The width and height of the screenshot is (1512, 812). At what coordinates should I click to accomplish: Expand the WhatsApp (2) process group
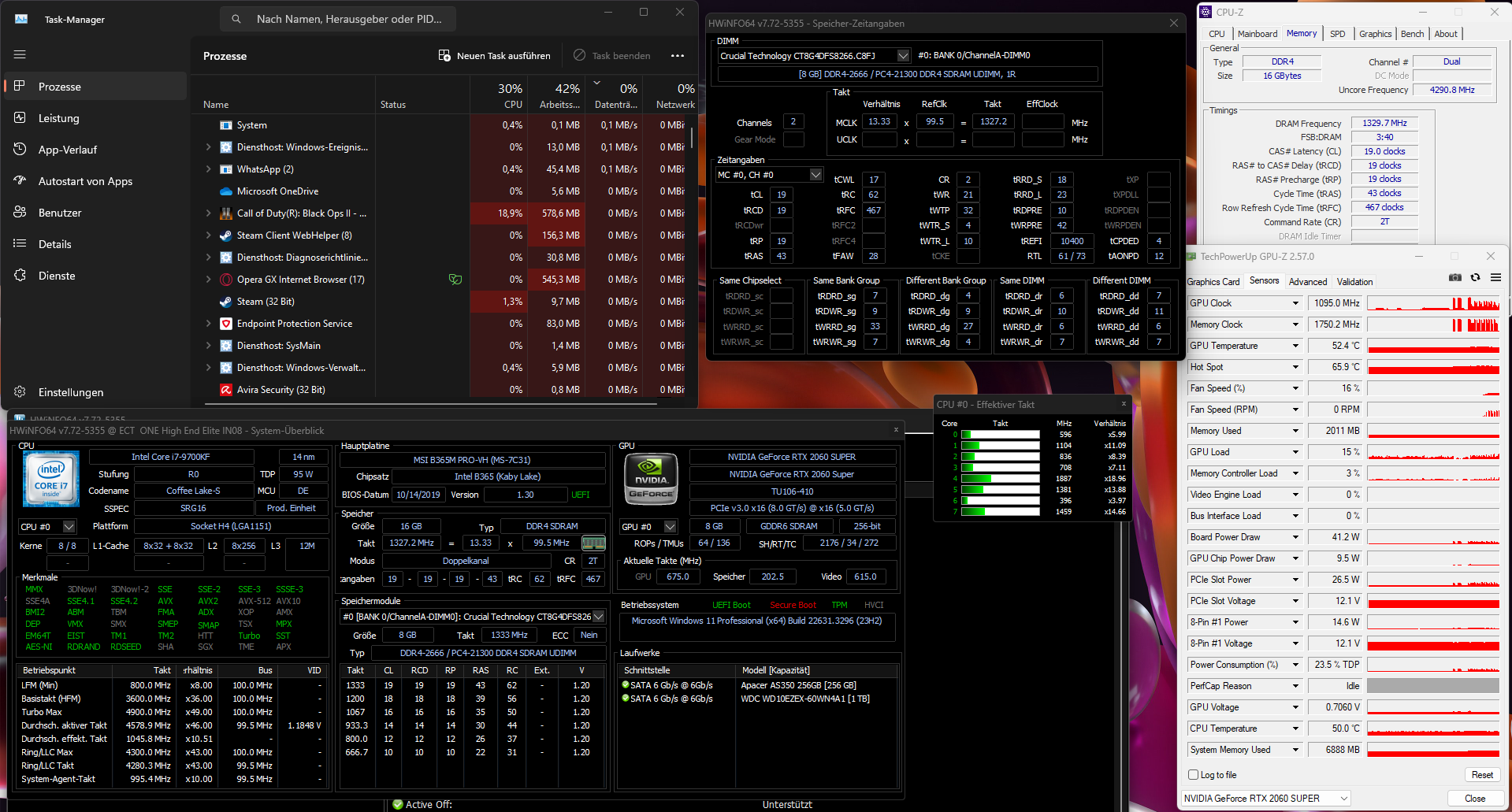[209, 169]
